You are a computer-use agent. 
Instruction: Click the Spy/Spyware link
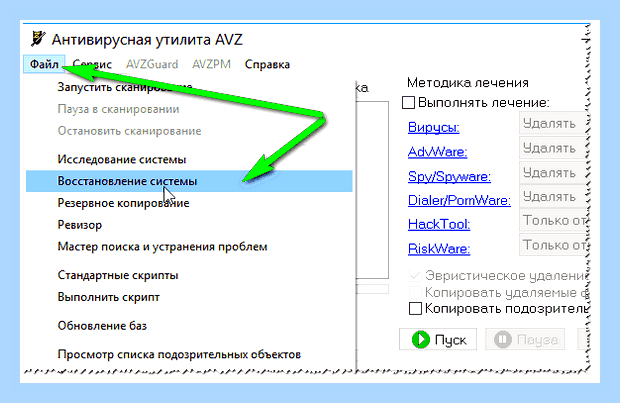pyautogui.click(x=449, y=176)
